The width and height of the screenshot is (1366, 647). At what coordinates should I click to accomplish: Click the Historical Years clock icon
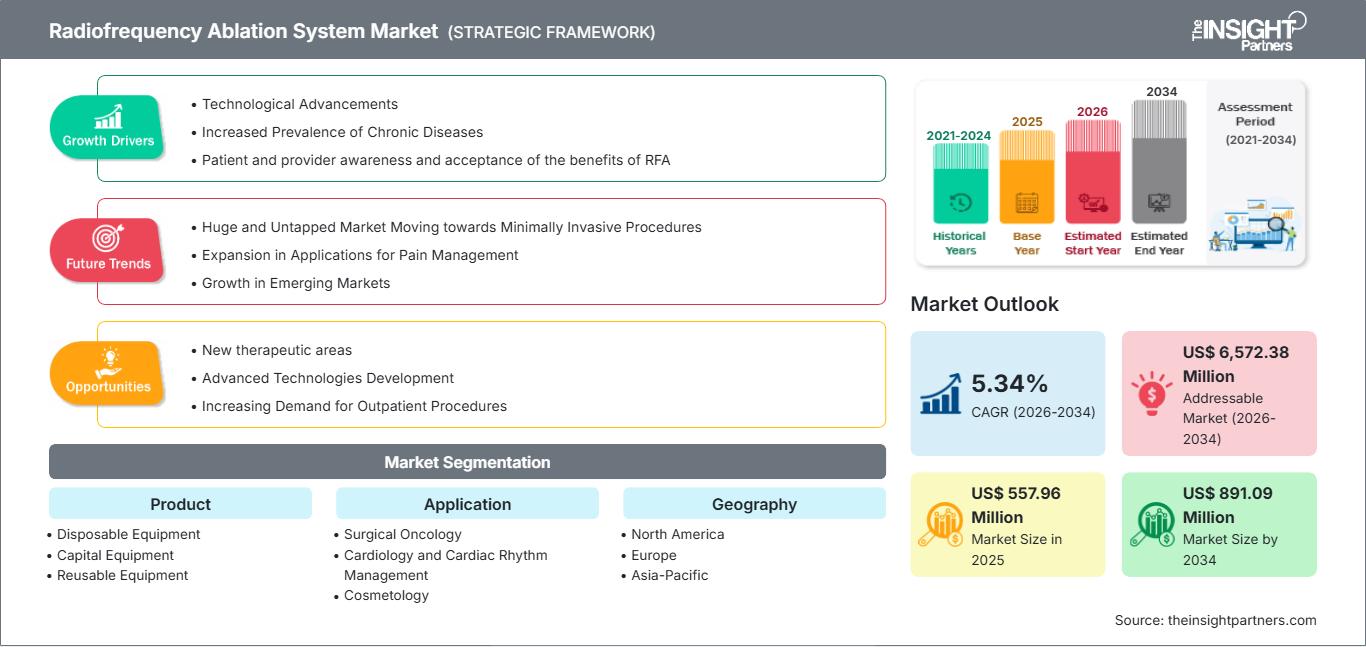[960, 203]
